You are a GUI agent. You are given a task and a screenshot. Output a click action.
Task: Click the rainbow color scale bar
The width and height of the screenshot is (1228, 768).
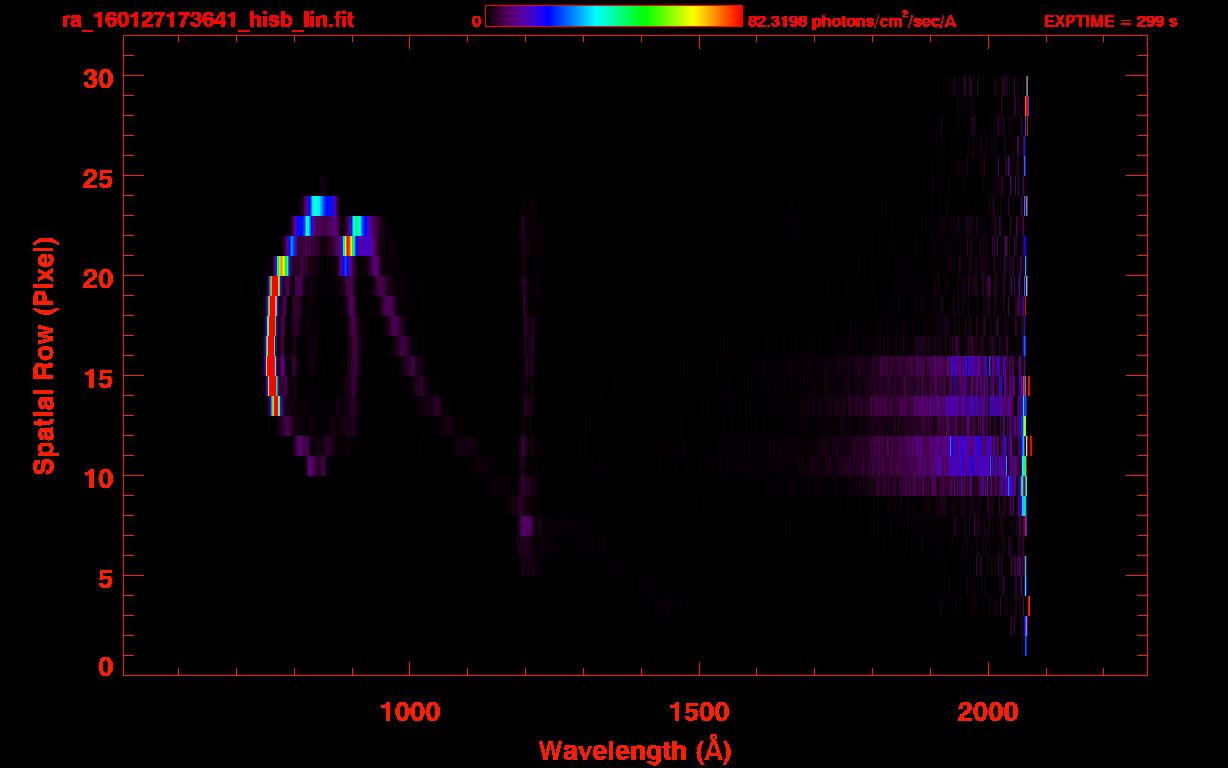pyautogui.click(x=614, y=17)
